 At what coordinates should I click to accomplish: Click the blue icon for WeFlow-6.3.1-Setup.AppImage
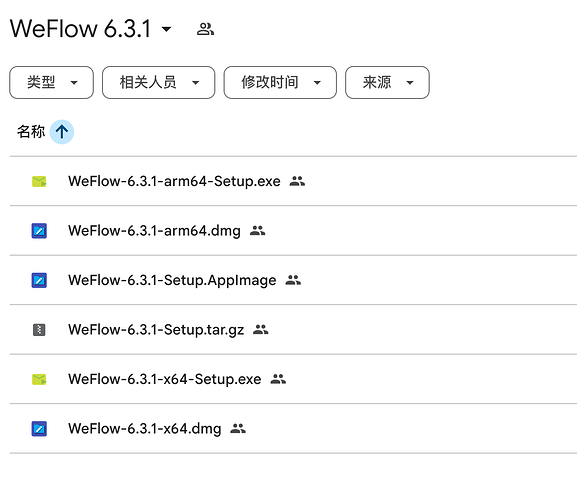tap(39, 280)
